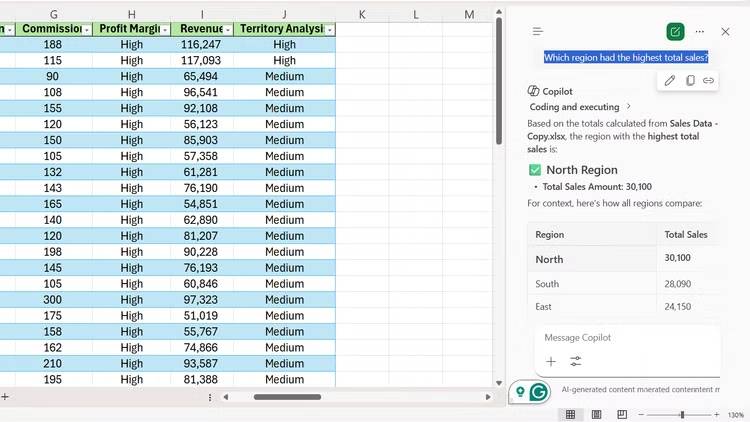Viewport: 750px width, 422px height.
Task: Click the zoom in plus button
Action: tap(716, 414)
